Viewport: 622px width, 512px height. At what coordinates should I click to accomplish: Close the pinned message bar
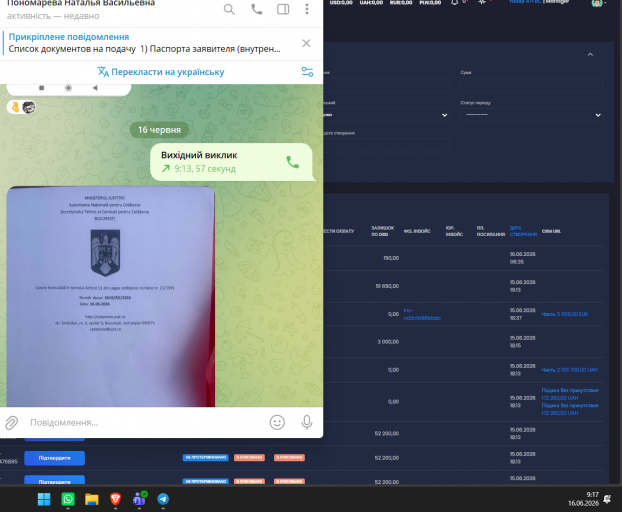306,43
